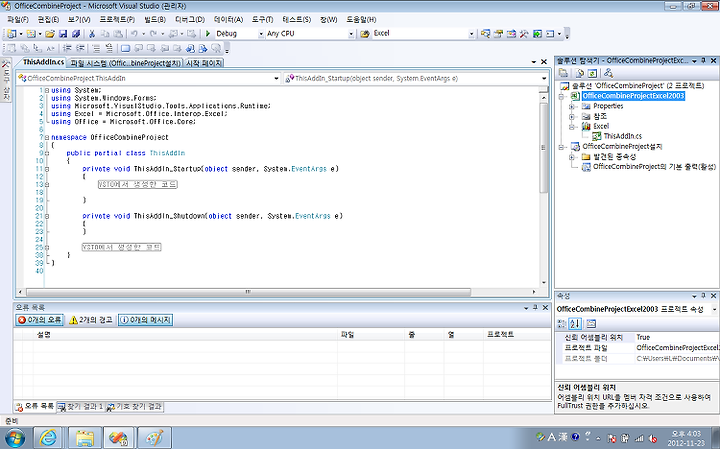Open the Properties Window toolbar icon
The image size is (720, 449).
coord(498,34)
